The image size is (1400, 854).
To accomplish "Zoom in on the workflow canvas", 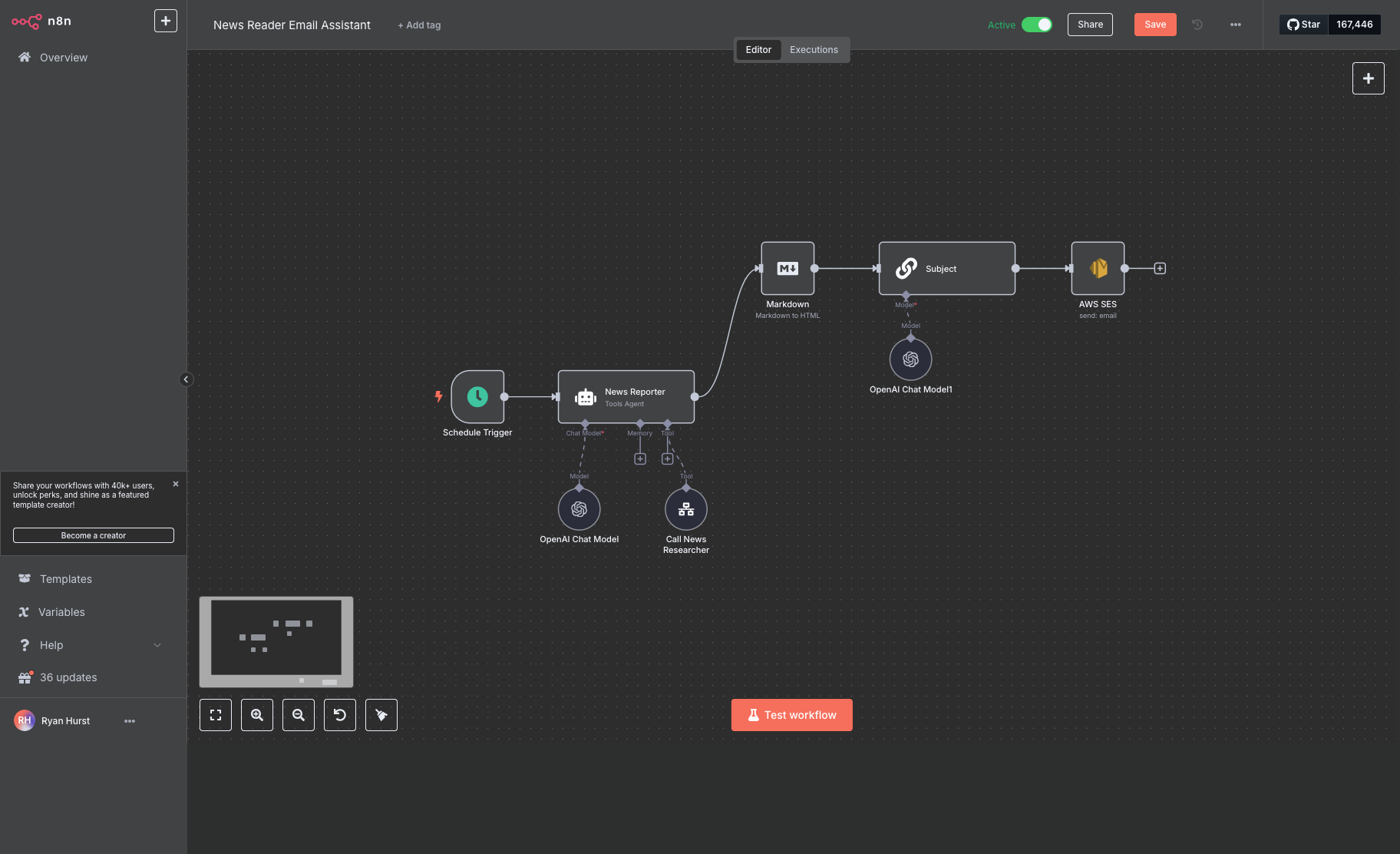I will click(257, 715).
